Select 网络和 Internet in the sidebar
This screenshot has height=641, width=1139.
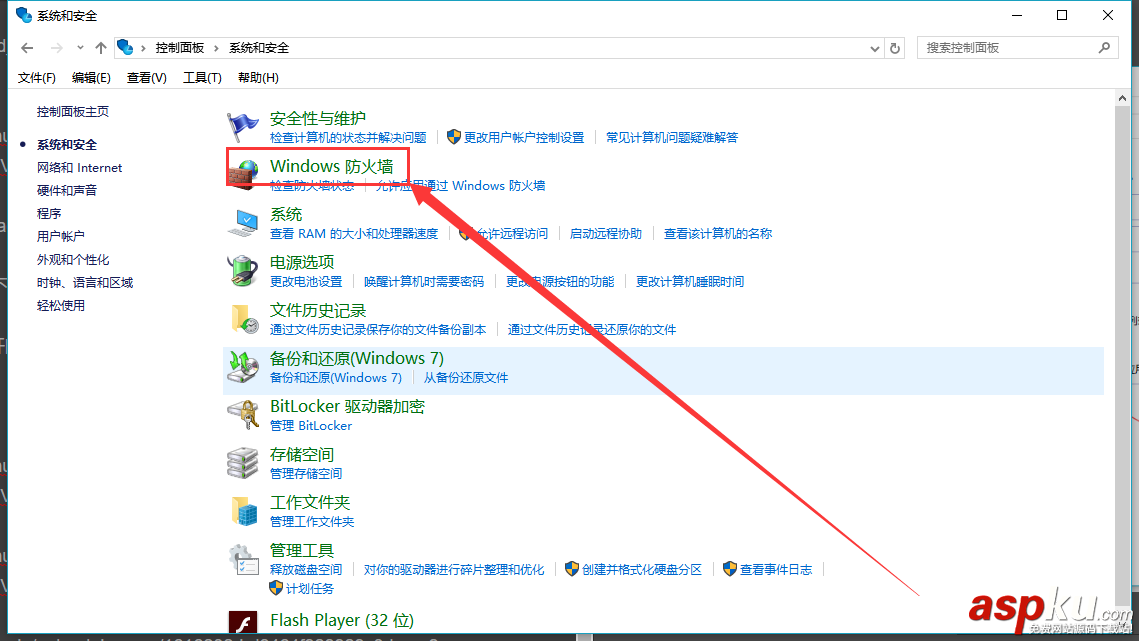pos(79,168)
